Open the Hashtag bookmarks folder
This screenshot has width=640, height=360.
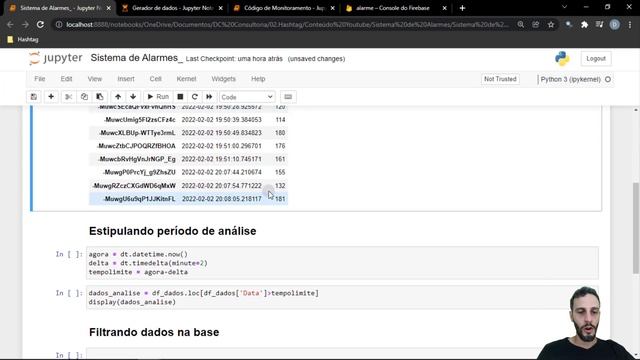click(23, 39)
